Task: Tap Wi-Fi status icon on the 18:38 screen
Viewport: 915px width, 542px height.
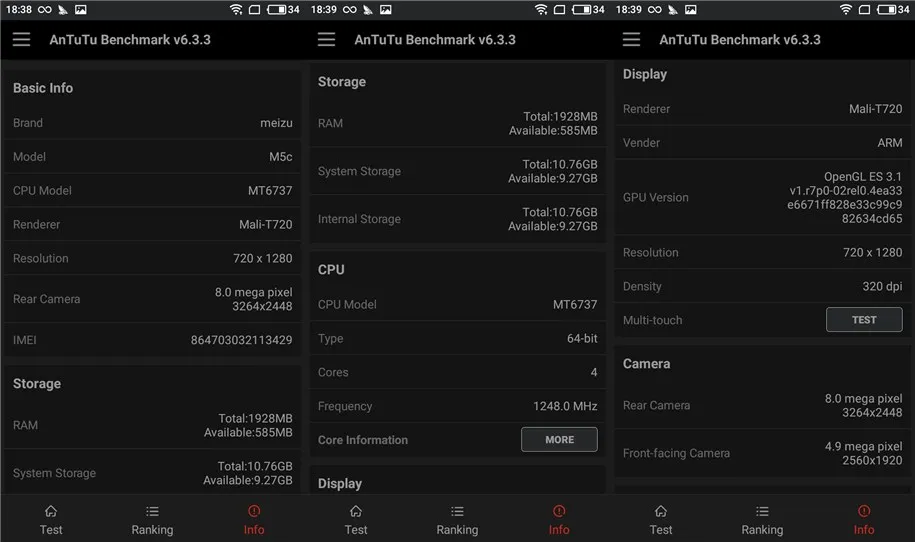Action: (236, 9)
